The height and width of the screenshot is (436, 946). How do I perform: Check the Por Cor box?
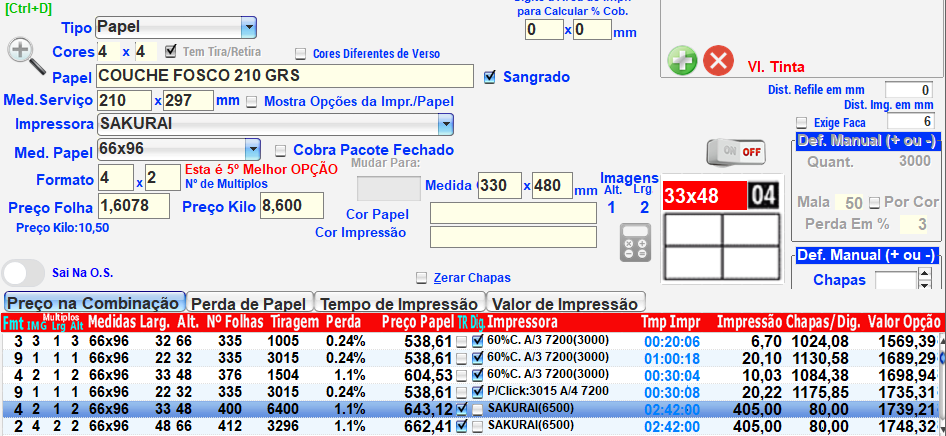tap(874, 202)
